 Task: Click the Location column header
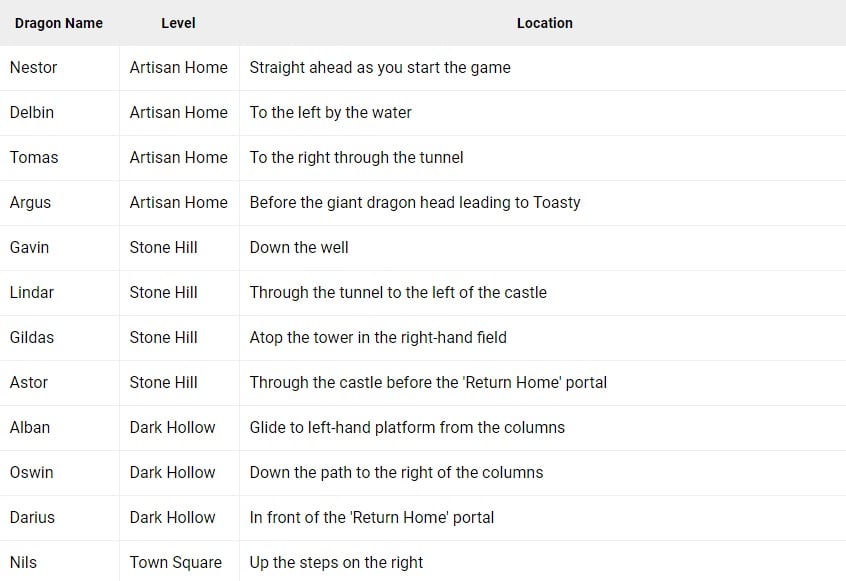(x=544, y=23)
